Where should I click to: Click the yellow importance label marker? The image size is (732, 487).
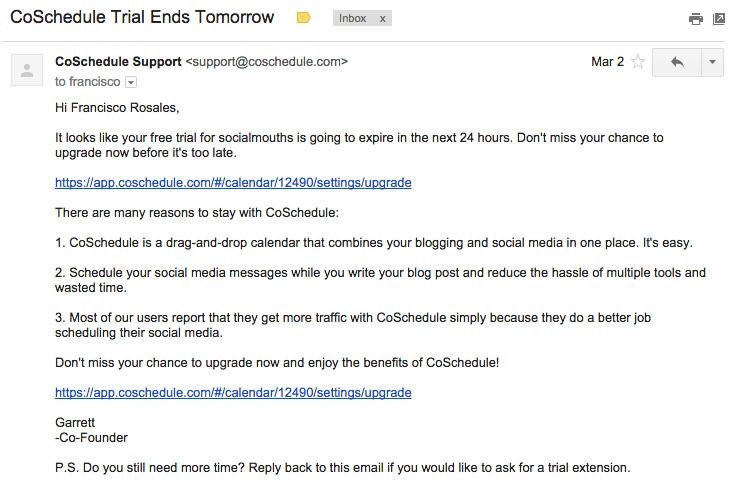pos(304,18)
